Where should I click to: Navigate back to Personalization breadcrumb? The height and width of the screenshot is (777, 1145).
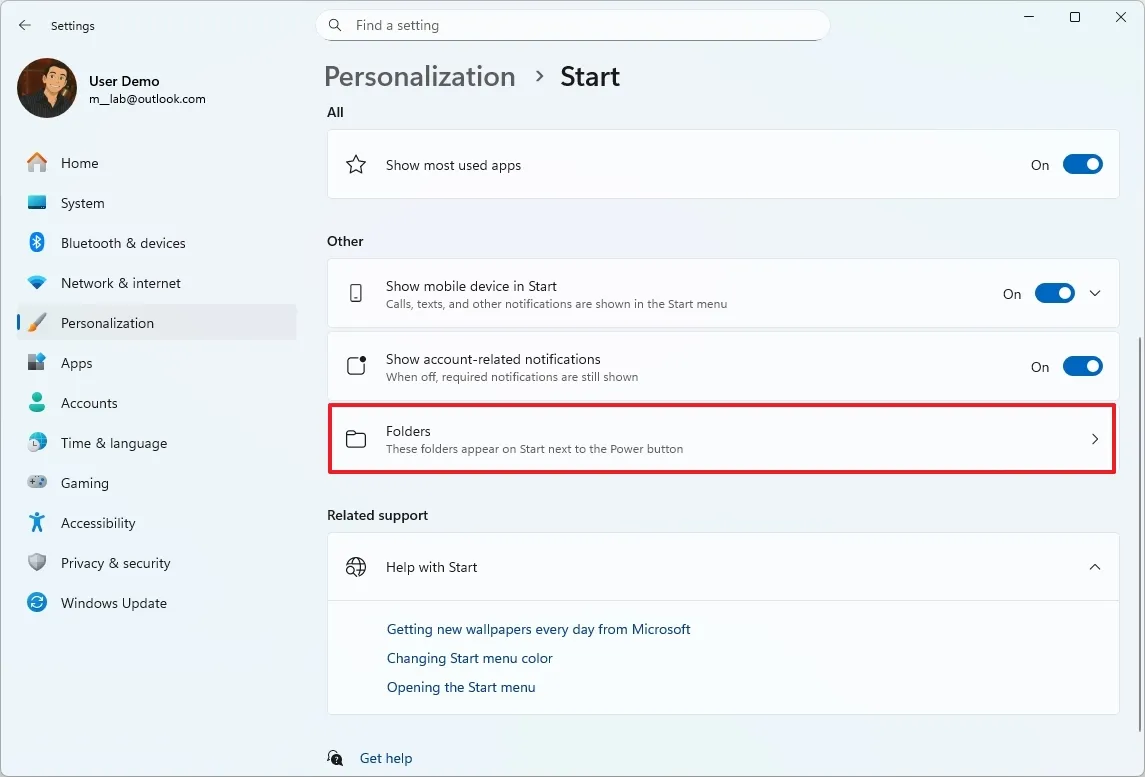(419, 76)
